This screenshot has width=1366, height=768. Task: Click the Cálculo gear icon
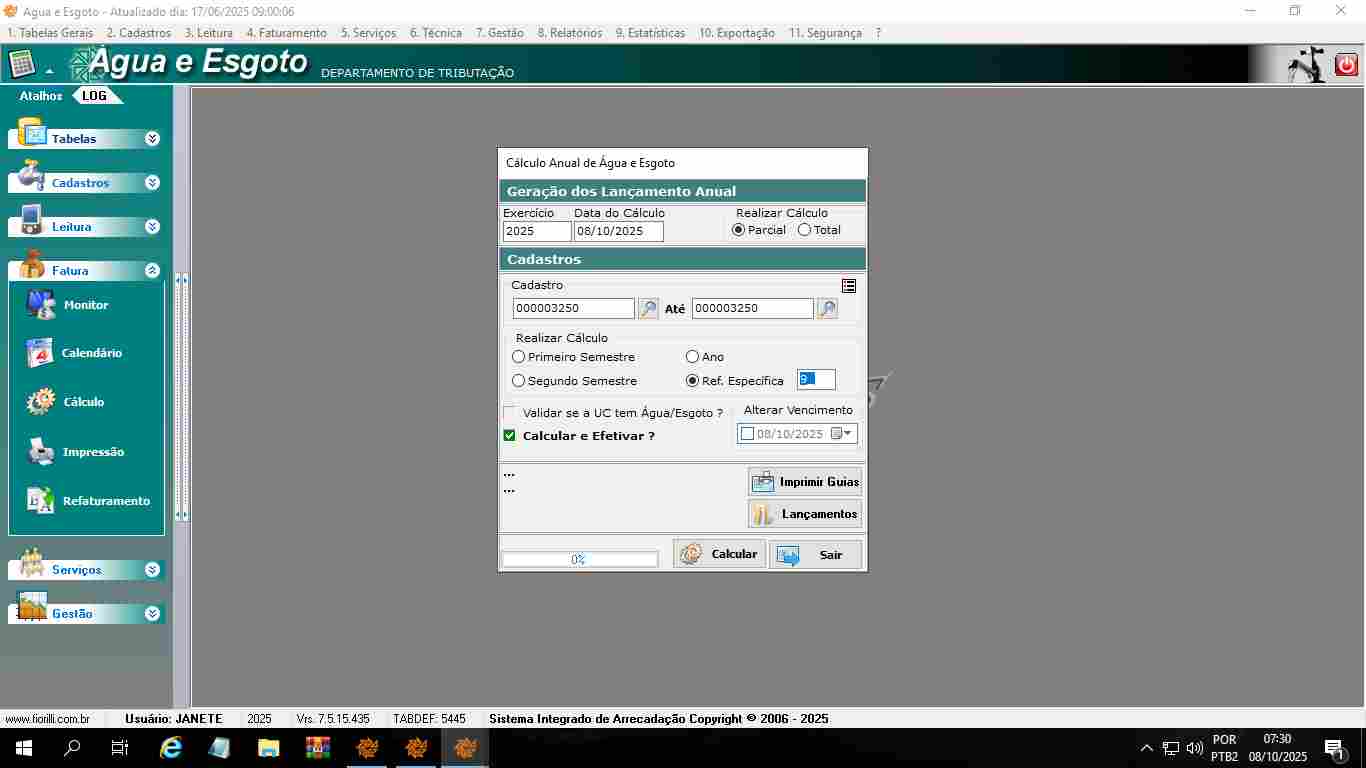[41, 402]
